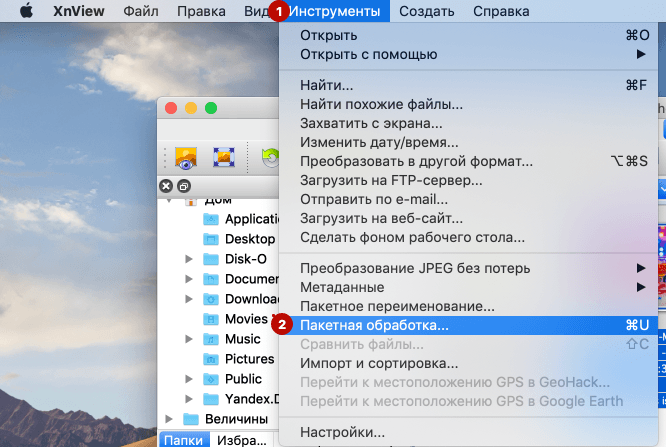Click the Pictures folder icon
The image size is (666, 447).
pos(211,359)
